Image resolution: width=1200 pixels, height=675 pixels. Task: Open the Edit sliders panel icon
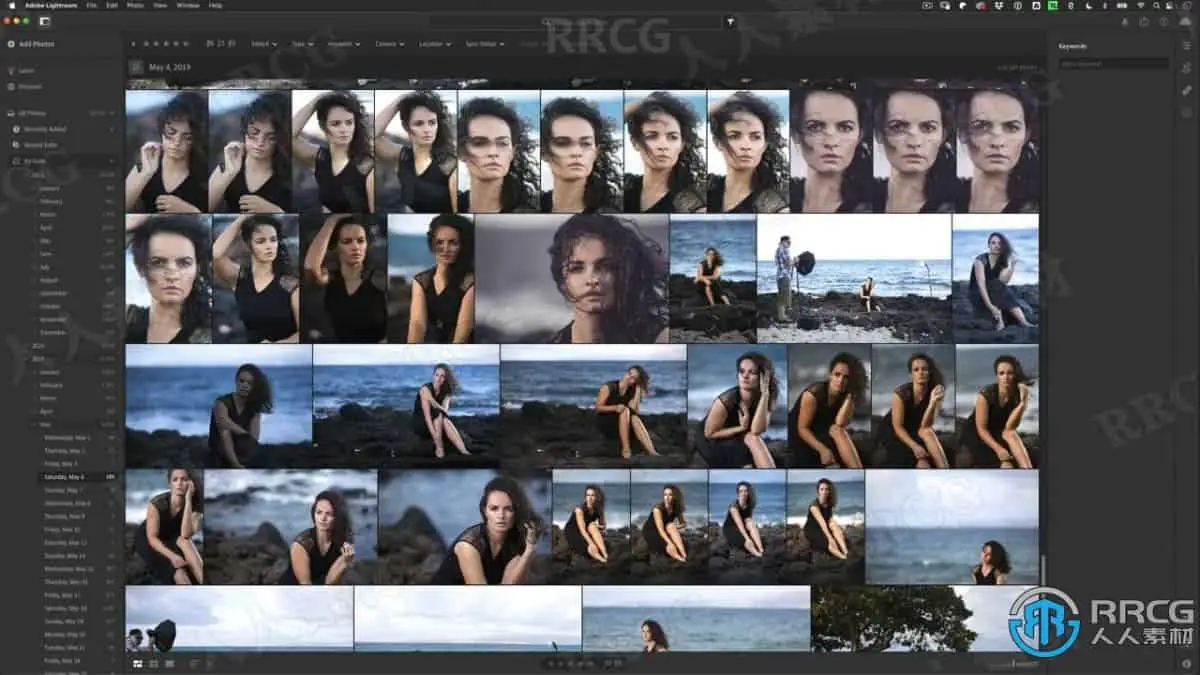pos(1186,46)
